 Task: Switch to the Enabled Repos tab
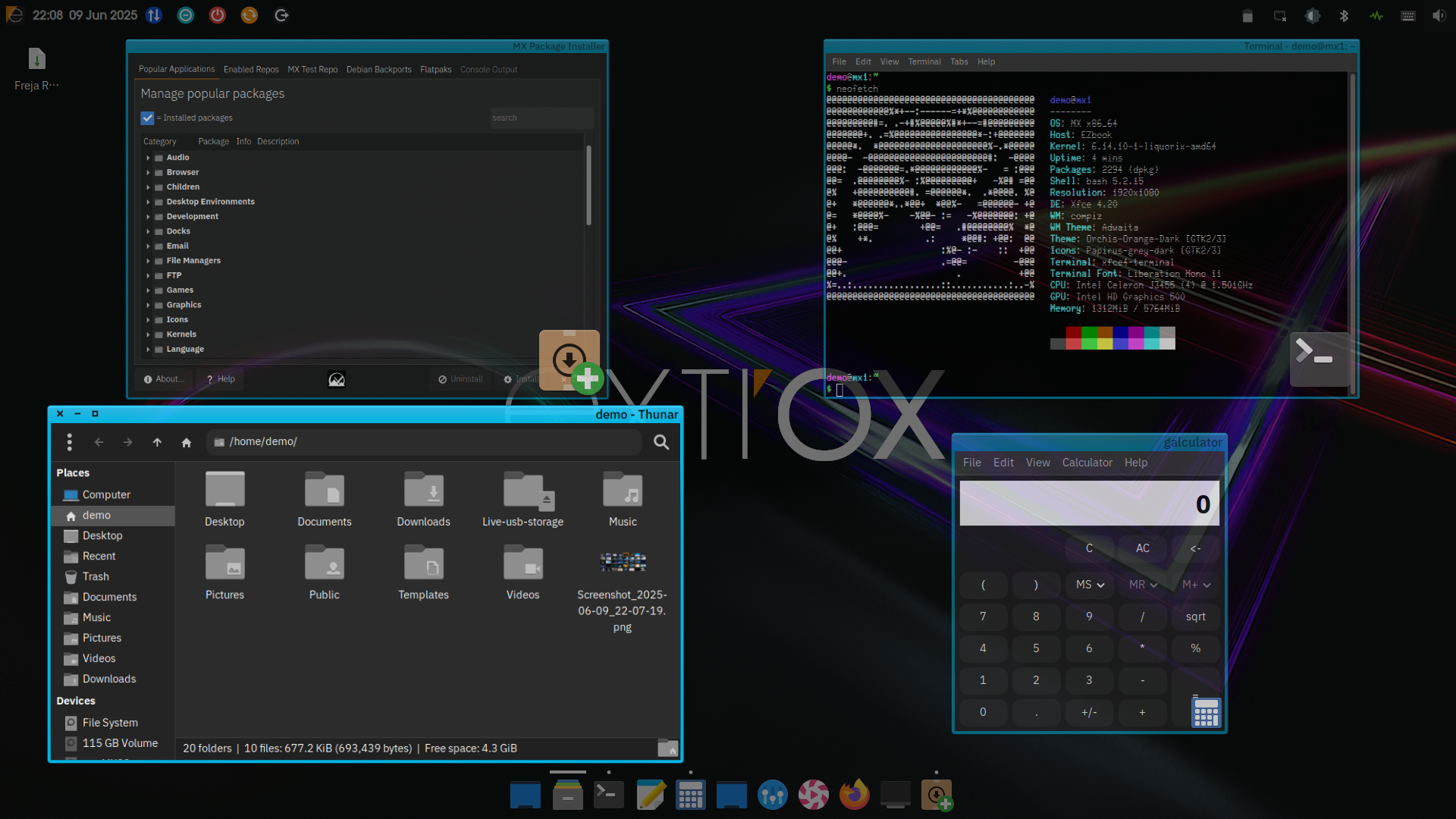(x=251, y=70)
